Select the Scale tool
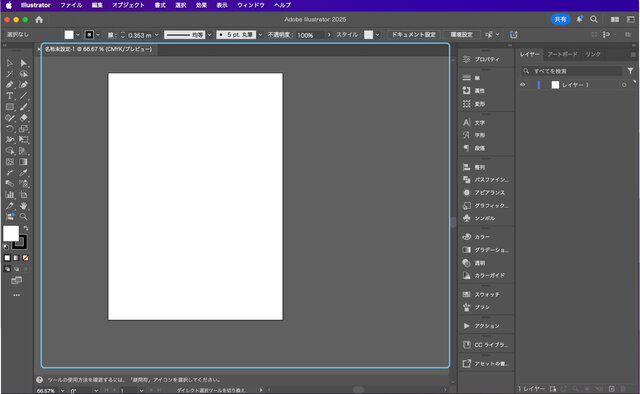640x394 pixels. point(24,129)
